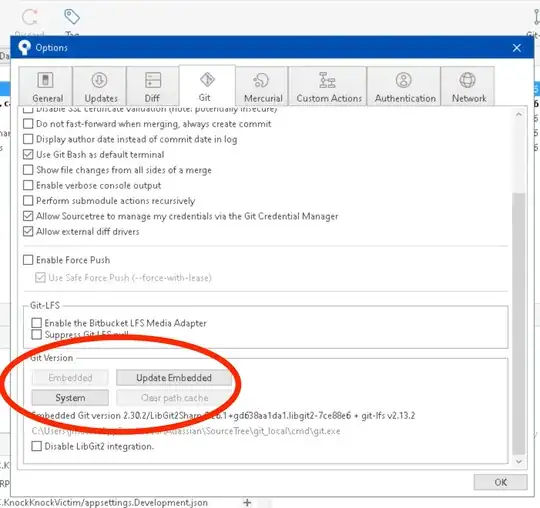Image resolution: width=540 pixels, height=508 pixels.
Task: Click the Update Embedded button
Action: tap(174, 378)
